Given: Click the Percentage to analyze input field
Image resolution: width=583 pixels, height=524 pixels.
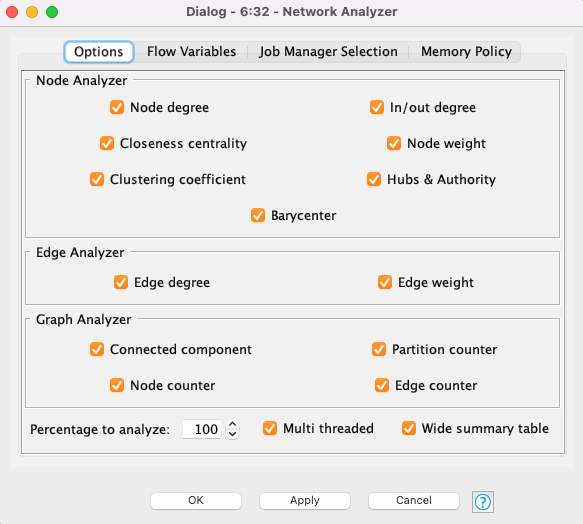Looking at the screenshot, I should pyautogui.click(x=202, y=429).
